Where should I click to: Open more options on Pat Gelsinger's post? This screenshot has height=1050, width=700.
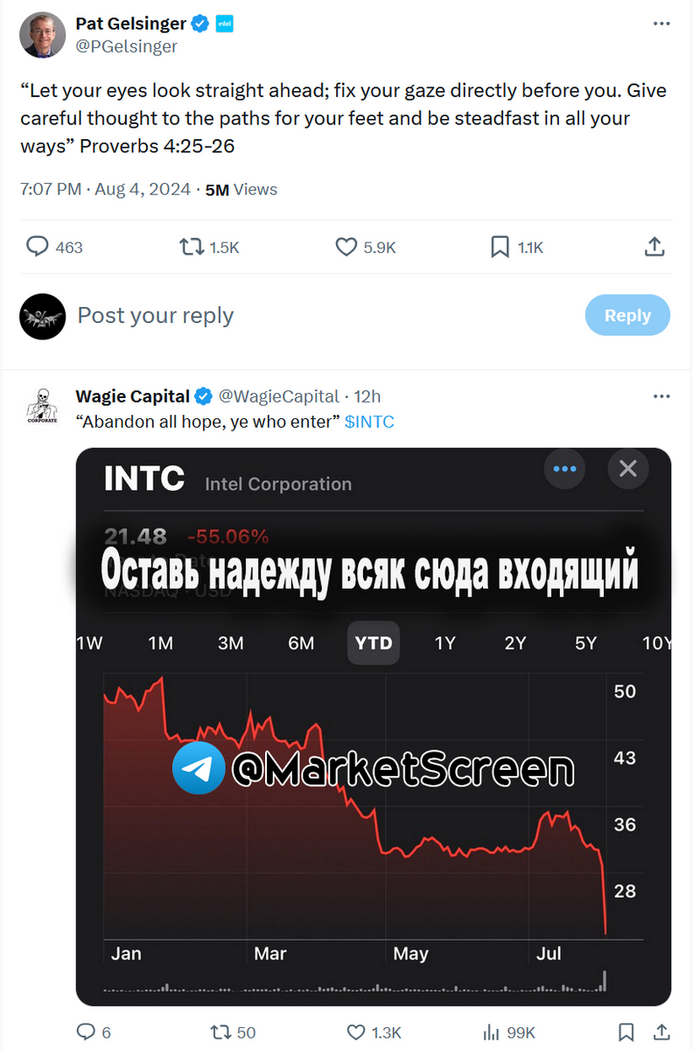tap(661, 23)
